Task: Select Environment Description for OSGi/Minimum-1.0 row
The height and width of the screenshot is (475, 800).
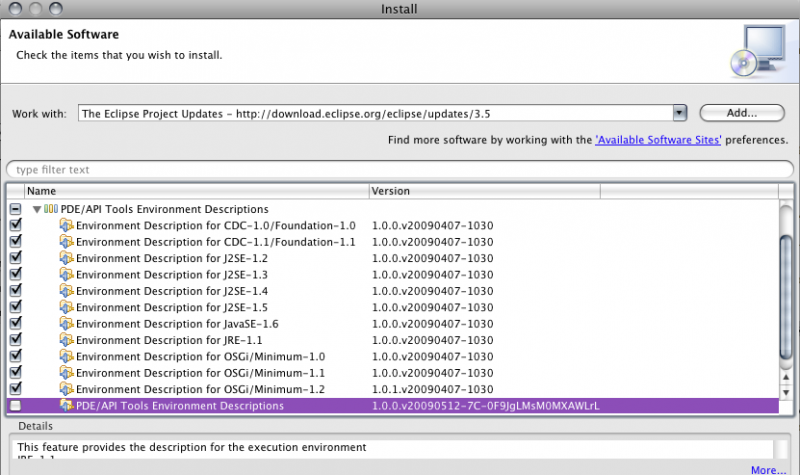Action: click(393, 356)
